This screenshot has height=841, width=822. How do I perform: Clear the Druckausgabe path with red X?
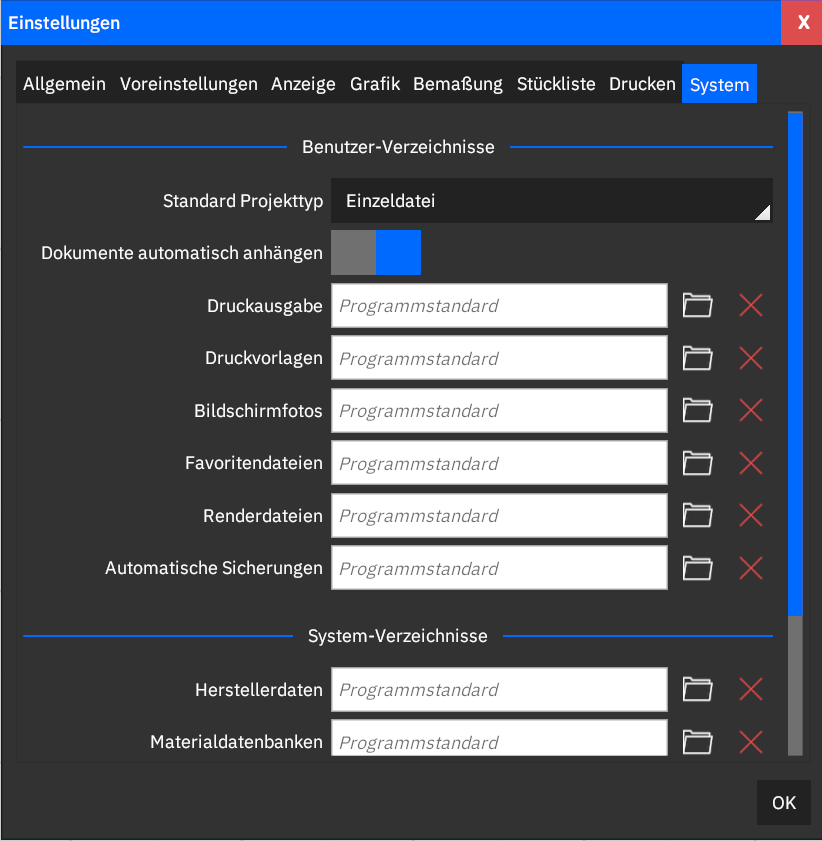pos(751,306)
